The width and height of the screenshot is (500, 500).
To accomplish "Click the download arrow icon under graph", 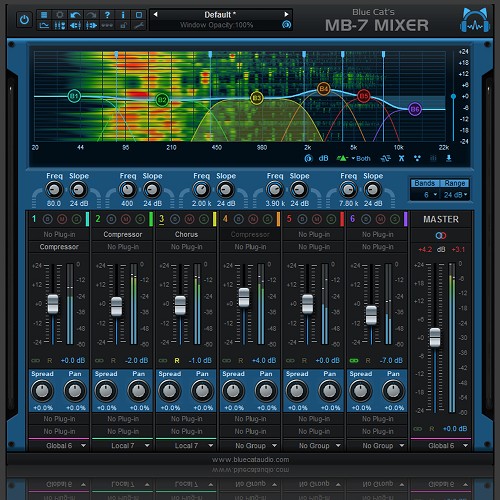I will pos(449,158).
